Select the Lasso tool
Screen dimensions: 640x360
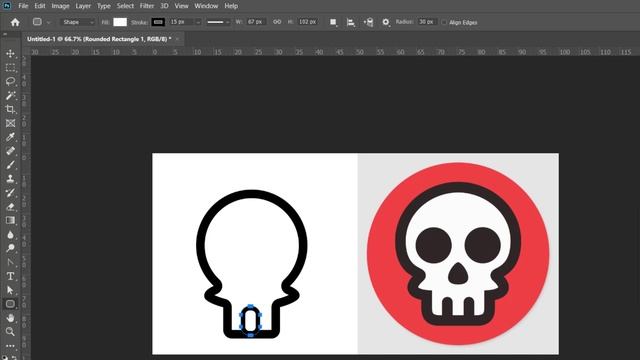(10, 81)
